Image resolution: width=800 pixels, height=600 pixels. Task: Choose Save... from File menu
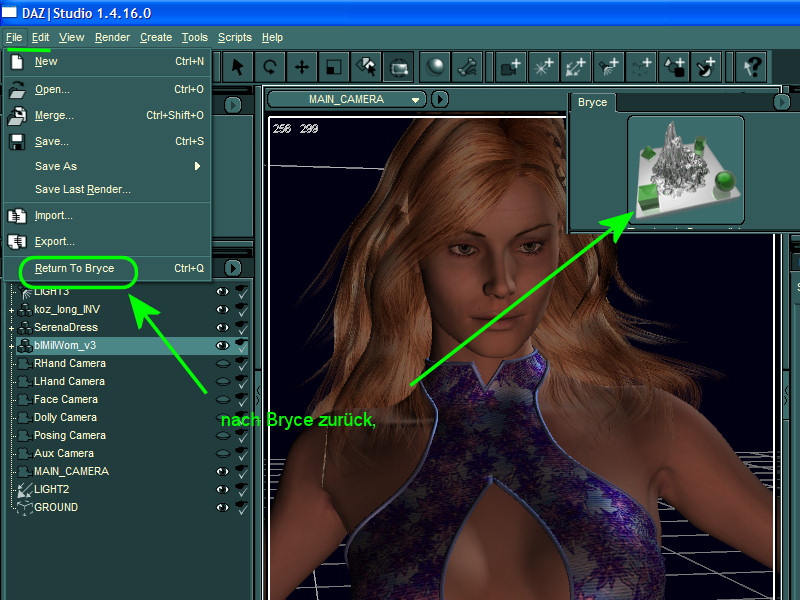point(107,142)
